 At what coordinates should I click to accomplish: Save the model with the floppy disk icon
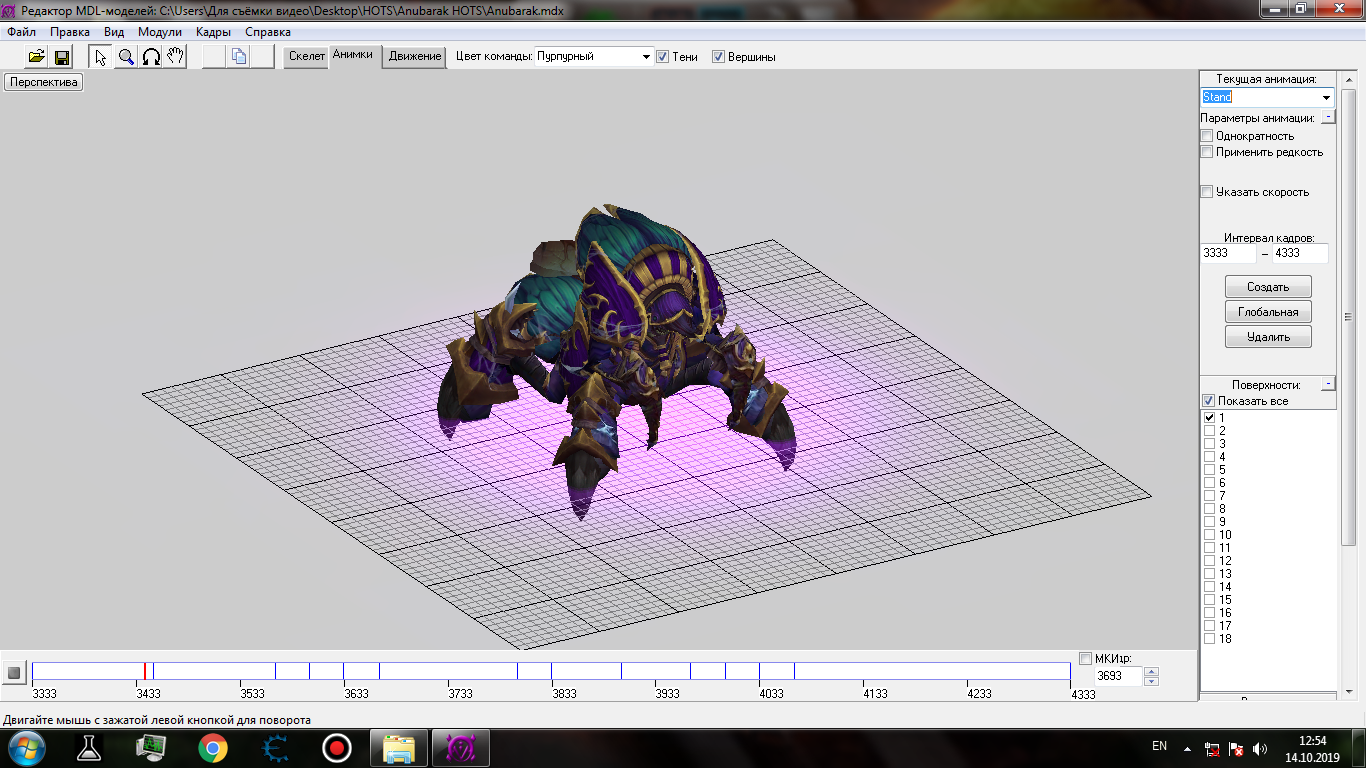(61, 57)
